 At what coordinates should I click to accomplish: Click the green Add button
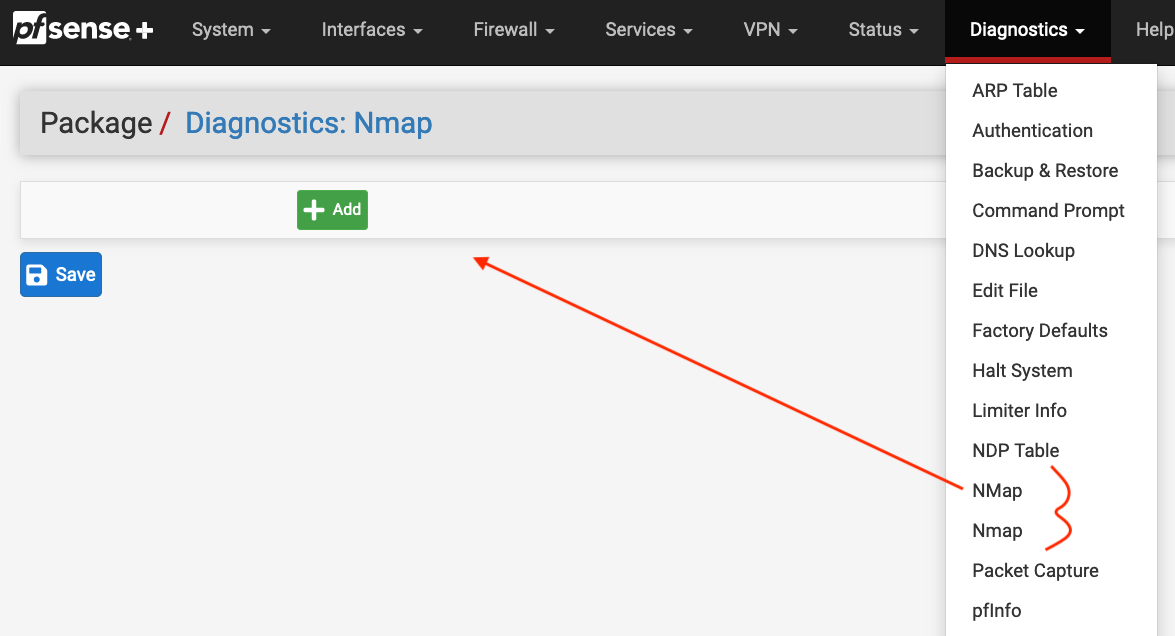pos(332,210)
